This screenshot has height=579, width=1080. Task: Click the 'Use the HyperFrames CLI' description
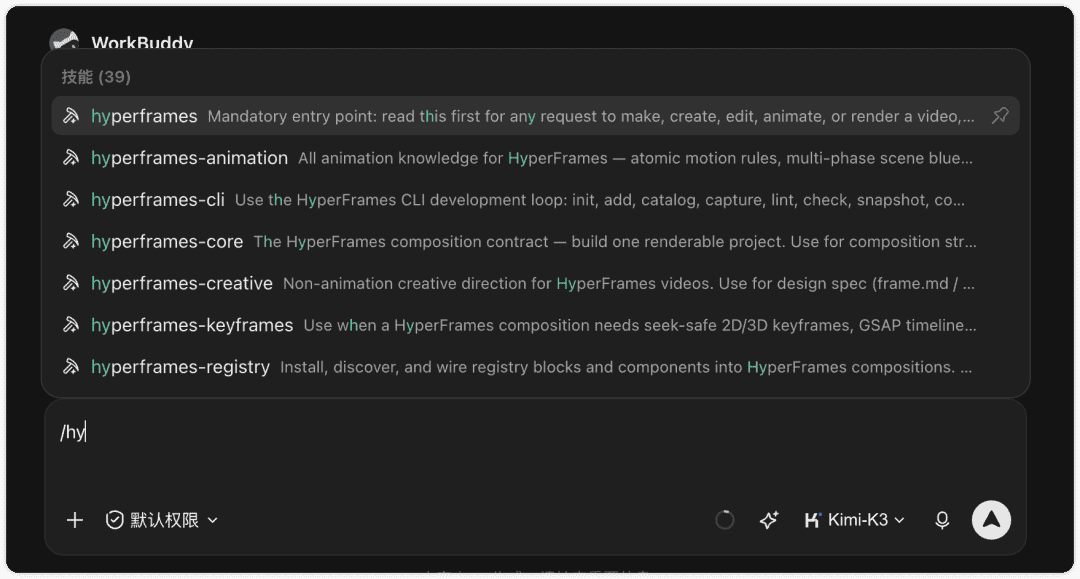click(599, 200)
